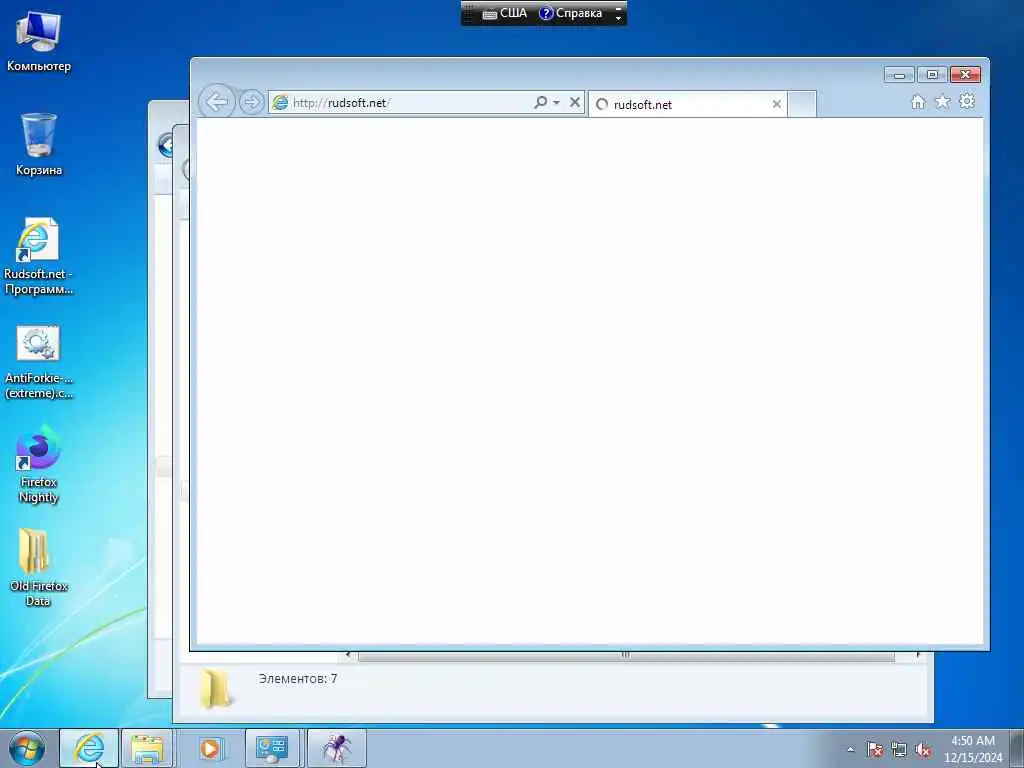Open the address bar dropdown arrow
Screen dimensions: 1024x768
point(556,103)
